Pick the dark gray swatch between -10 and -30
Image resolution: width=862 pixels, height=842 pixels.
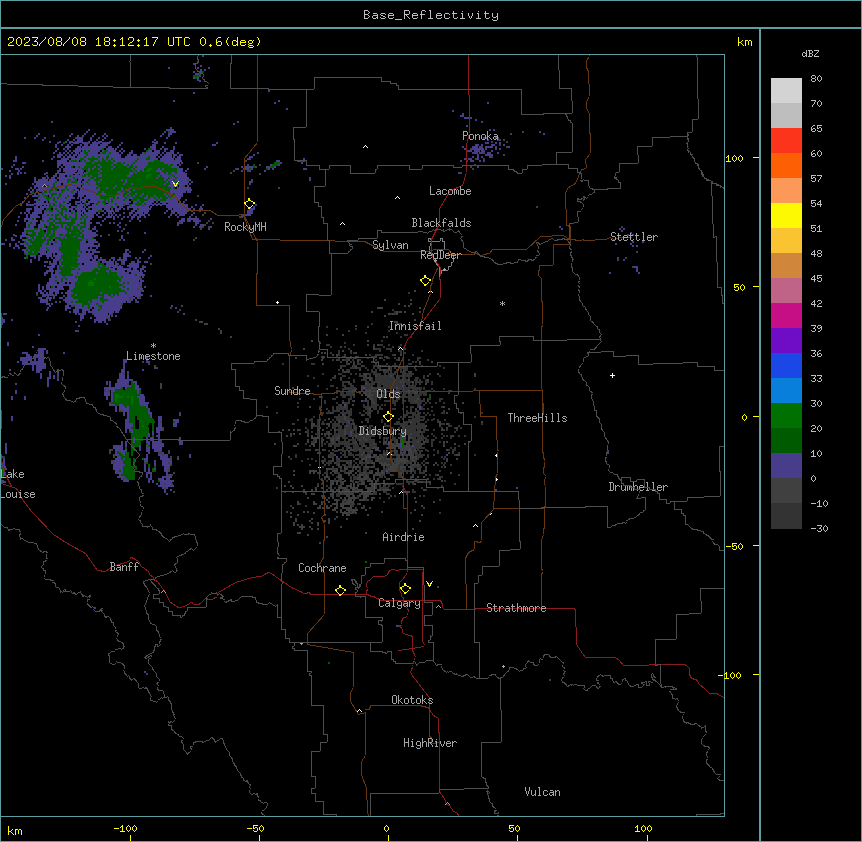click(786, 516)
